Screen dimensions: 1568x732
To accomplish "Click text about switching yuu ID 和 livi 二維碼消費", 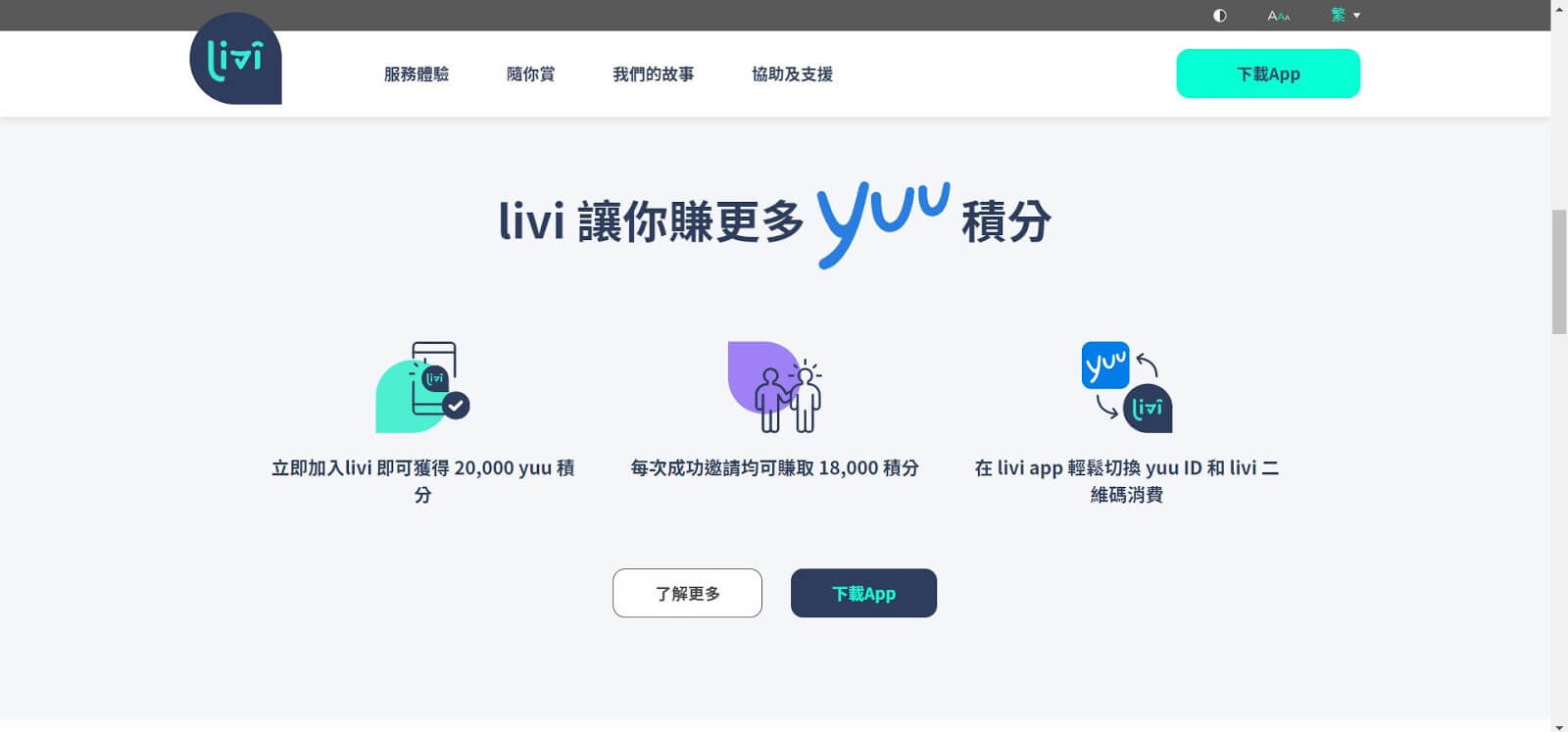I will coord(1127,481).
